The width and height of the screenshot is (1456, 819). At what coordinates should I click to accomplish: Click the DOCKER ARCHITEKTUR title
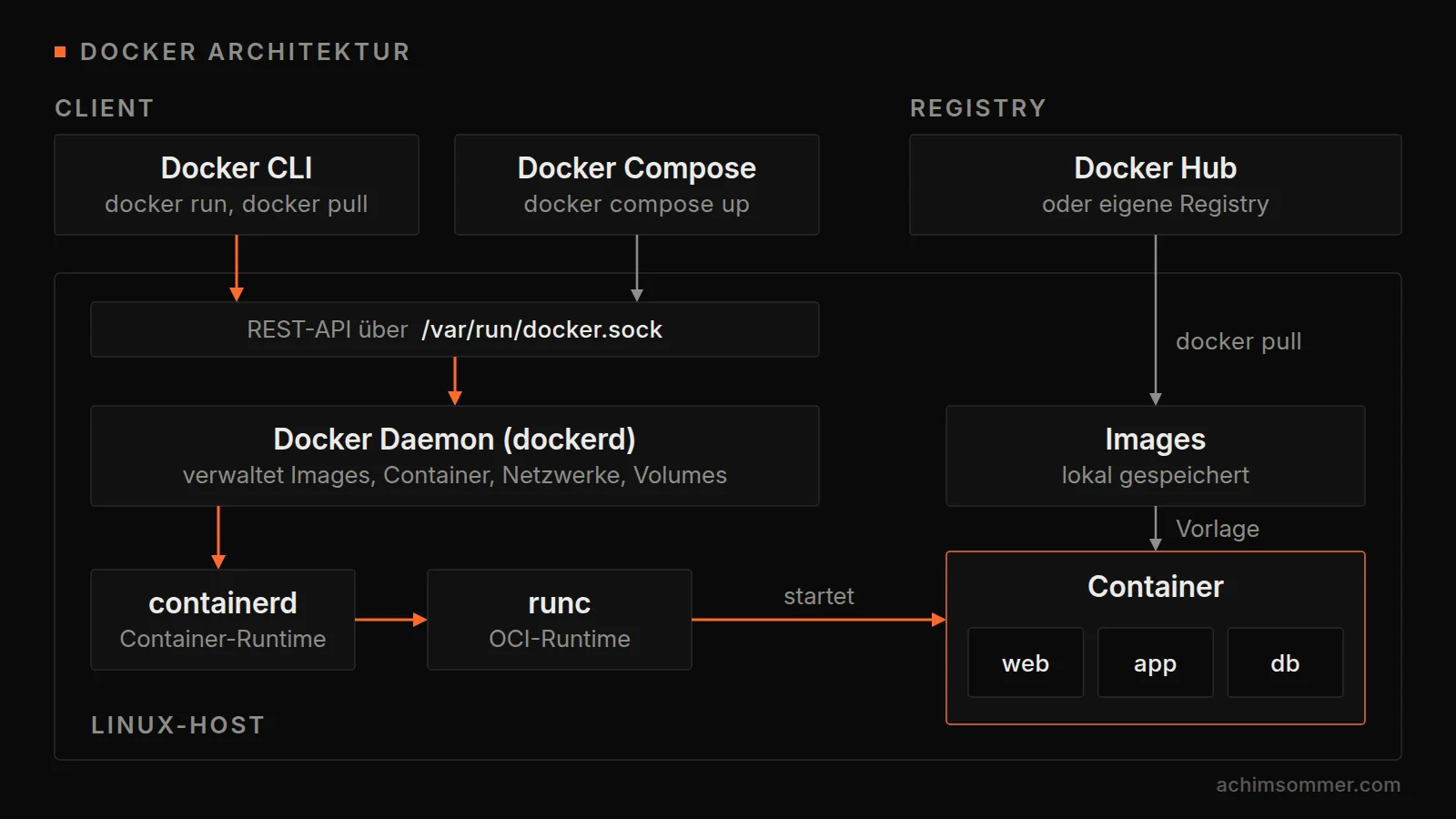tap(245, 52)
